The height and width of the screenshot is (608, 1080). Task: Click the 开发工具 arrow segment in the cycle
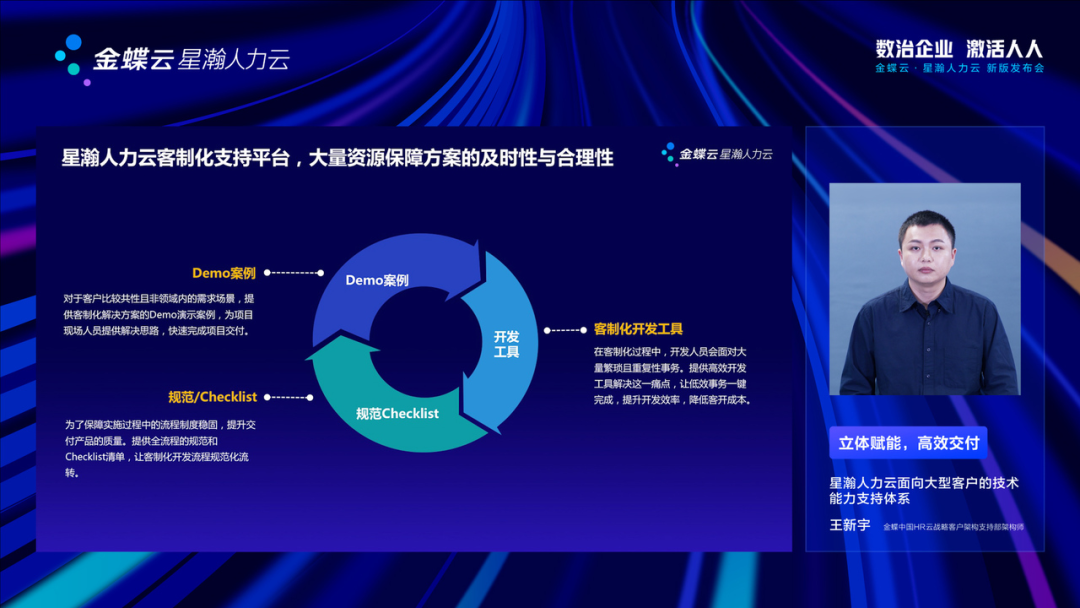pyautogui.click(x=501, y=342)
